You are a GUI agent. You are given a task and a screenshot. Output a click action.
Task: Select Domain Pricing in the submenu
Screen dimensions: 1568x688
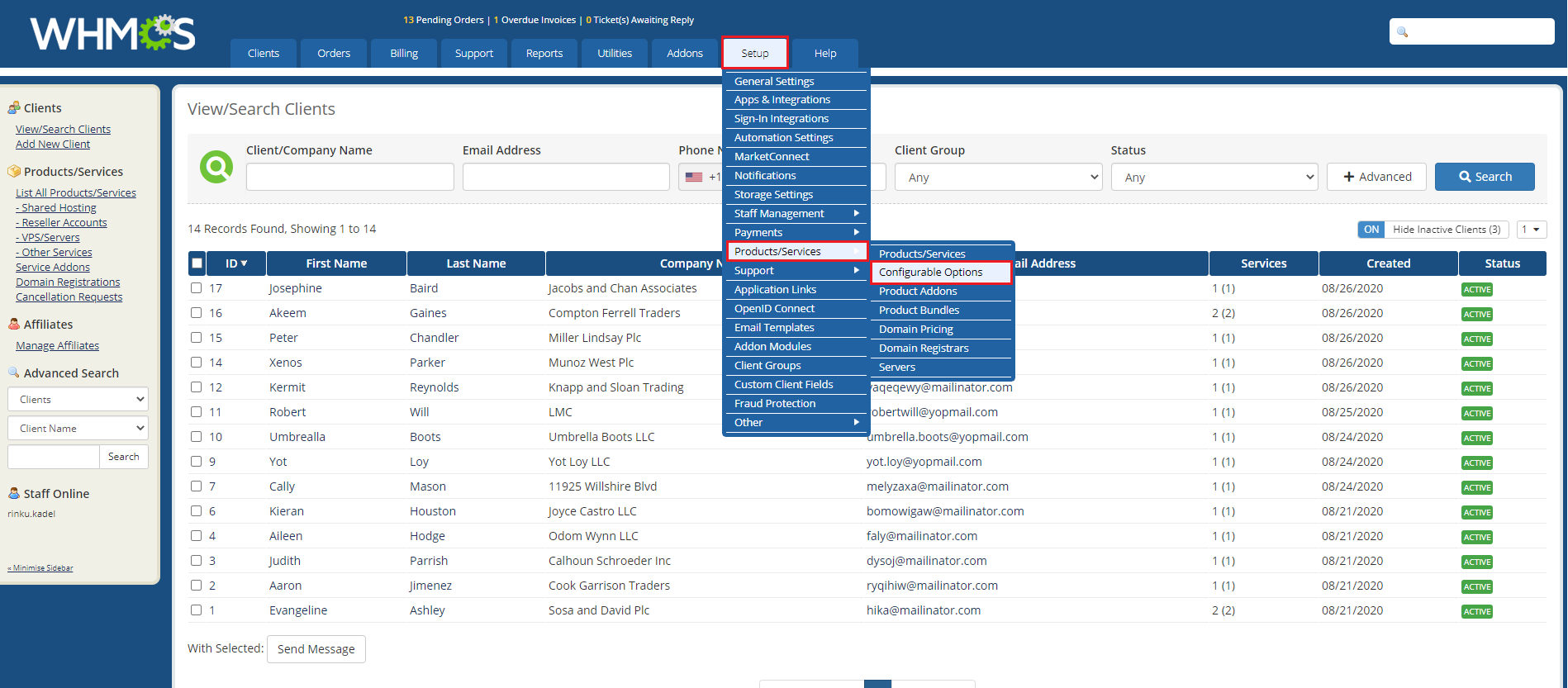(941, 329)
